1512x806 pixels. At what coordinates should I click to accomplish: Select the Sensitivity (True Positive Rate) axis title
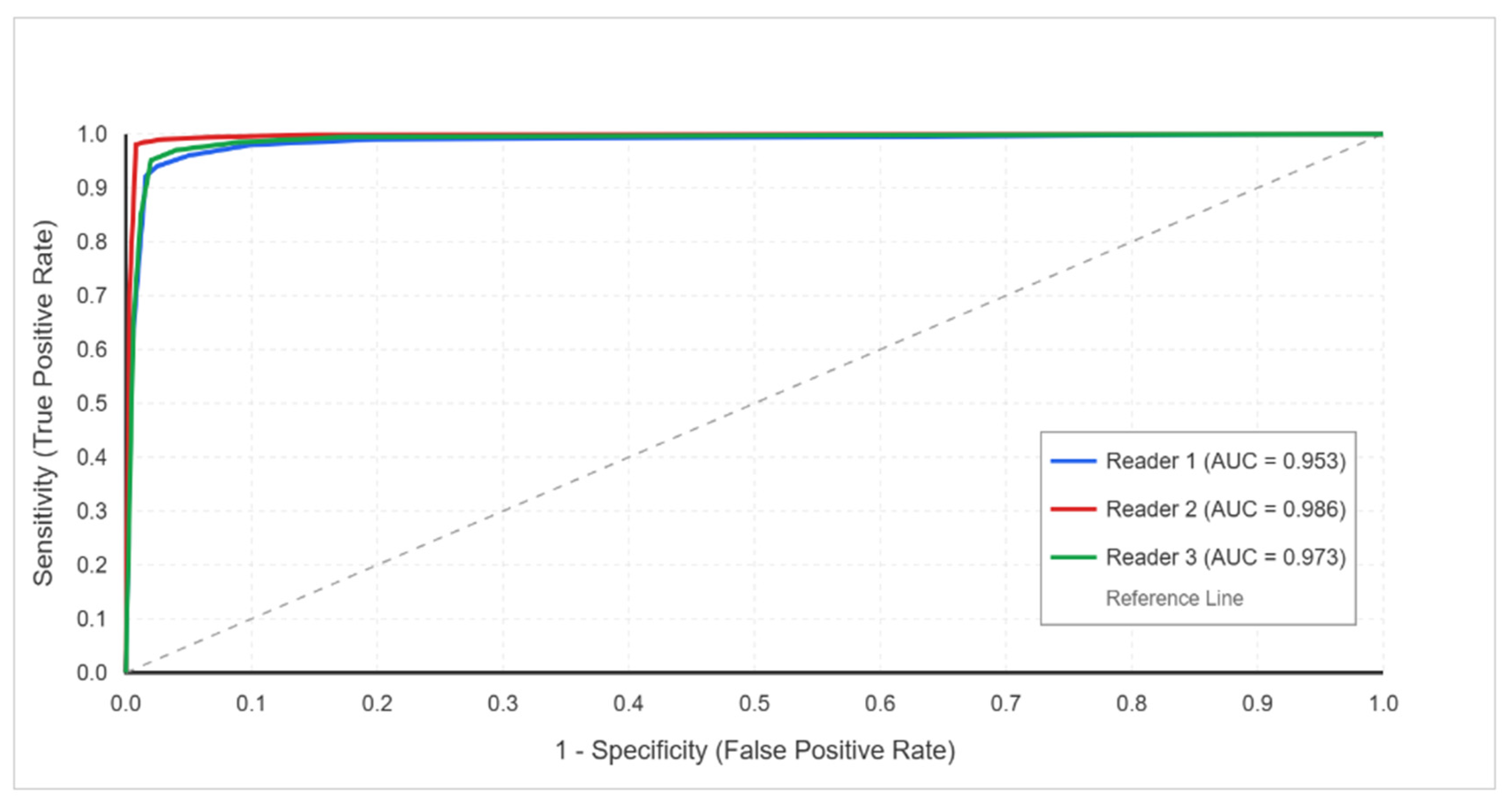43,403
